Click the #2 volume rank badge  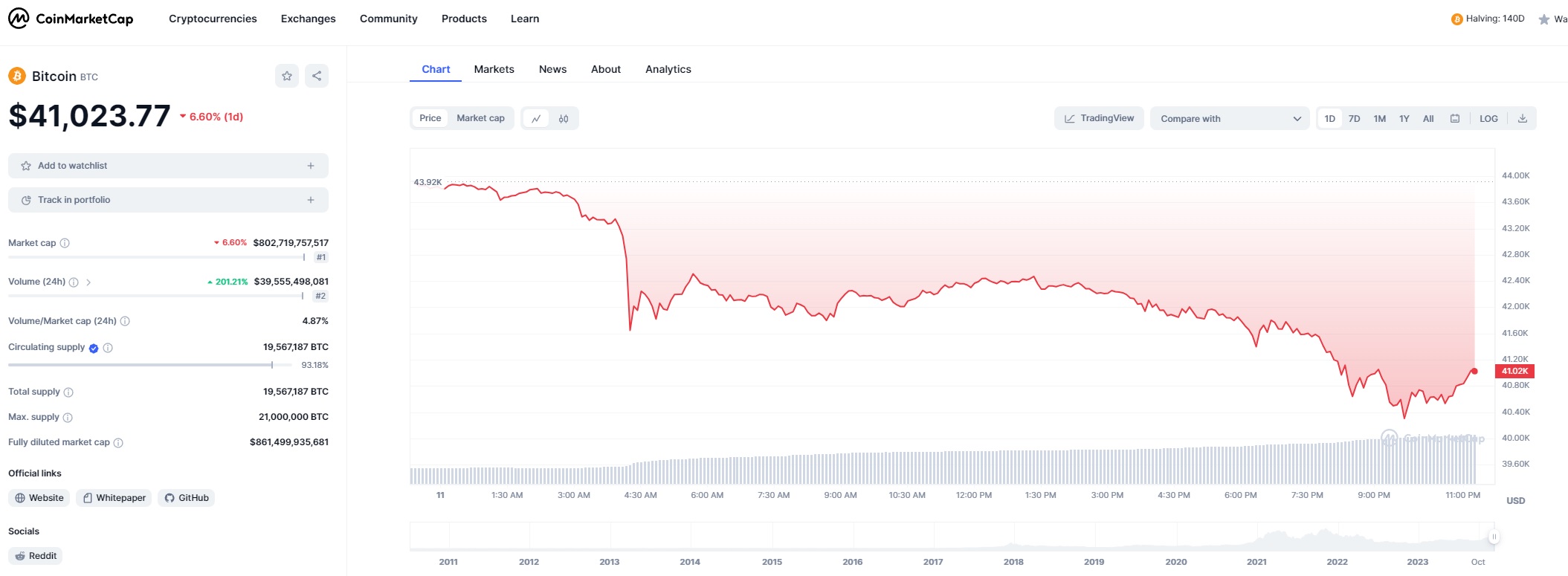tap(320, 296)
